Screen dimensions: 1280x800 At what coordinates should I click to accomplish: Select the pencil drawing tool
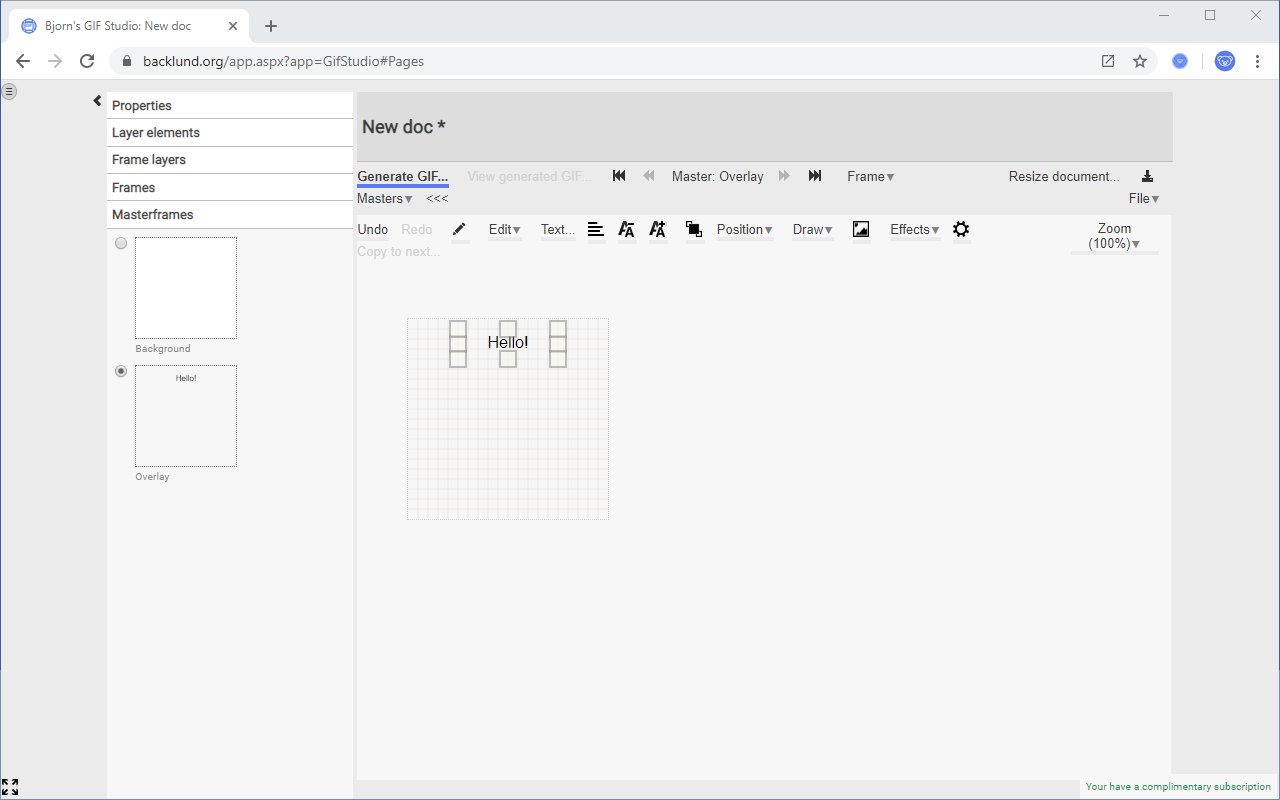tap(459, 230)
